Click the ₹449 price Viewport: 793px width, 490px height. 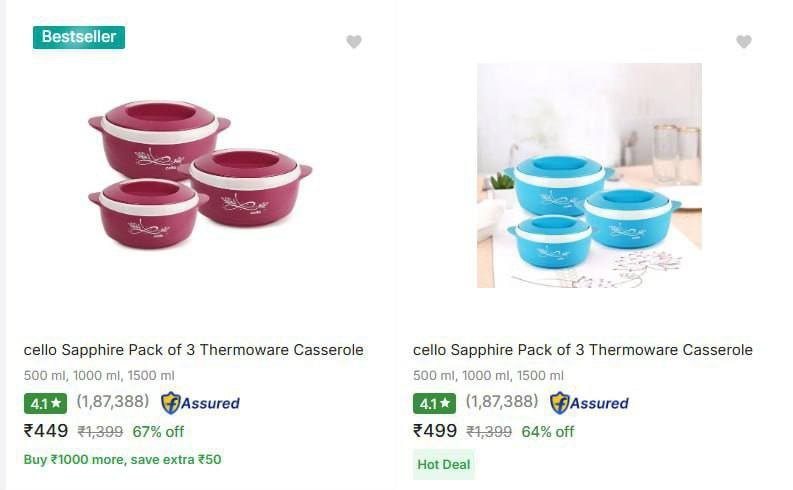[46, 431]
